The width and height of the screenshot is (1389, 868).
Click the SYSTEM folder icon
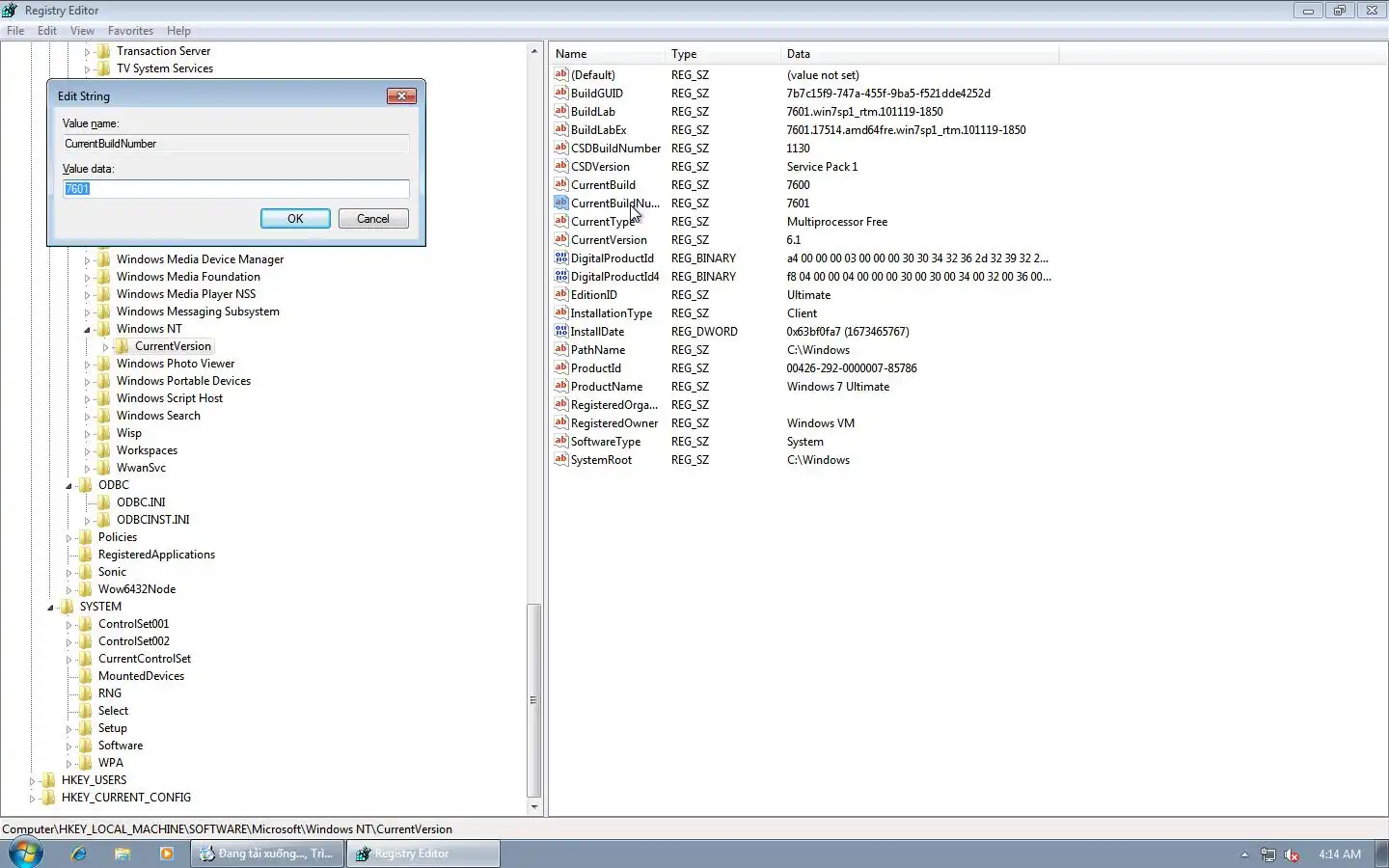pos(68,607)
